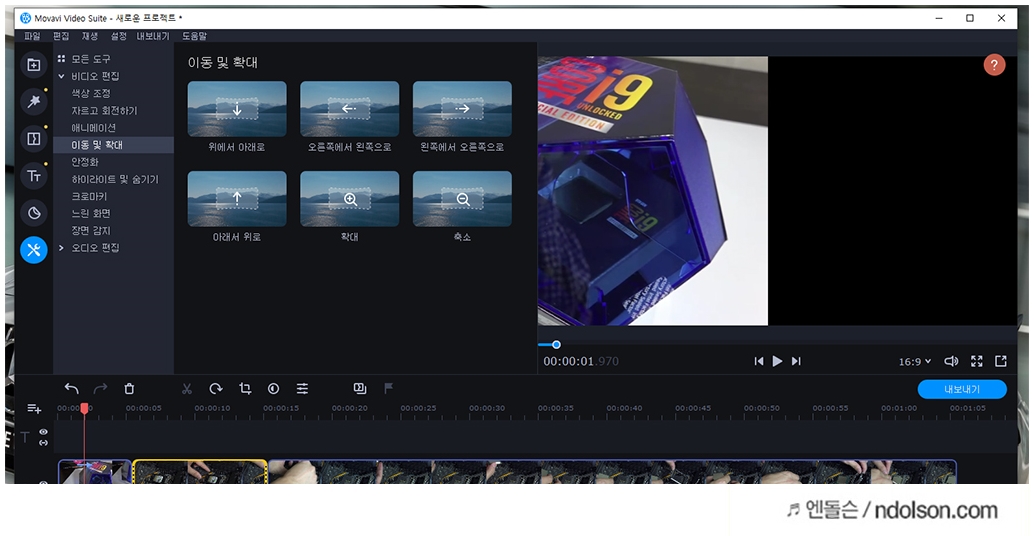This screenshot has height=536, width=1034.
Task: Select the first i9 box timeline clip
Action: coord(95,472)
